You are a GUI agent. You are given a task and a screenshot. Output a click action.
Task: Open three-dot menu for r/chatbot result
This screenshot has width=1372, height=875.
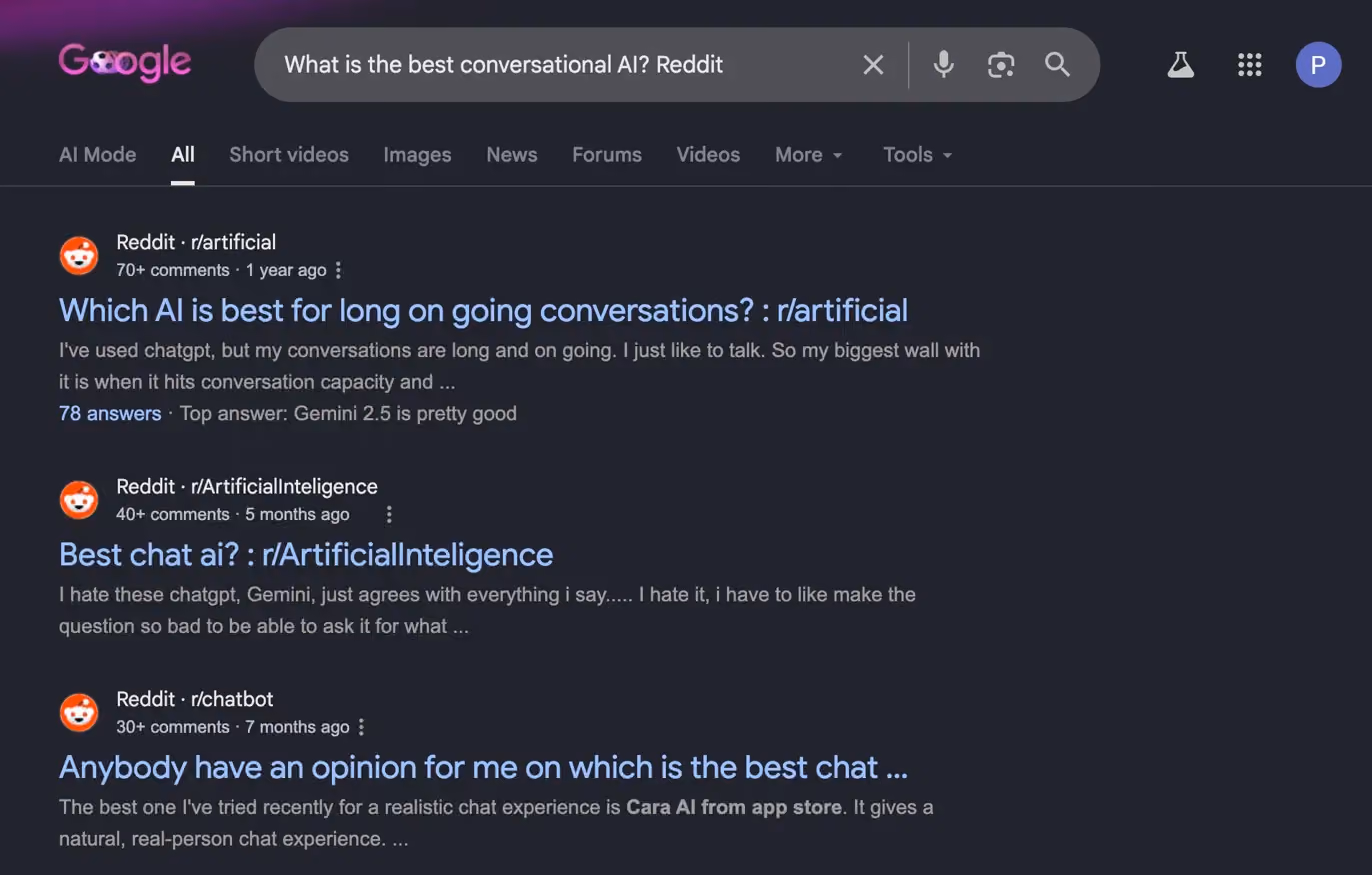pyautogui.click(x=361, y=727)
